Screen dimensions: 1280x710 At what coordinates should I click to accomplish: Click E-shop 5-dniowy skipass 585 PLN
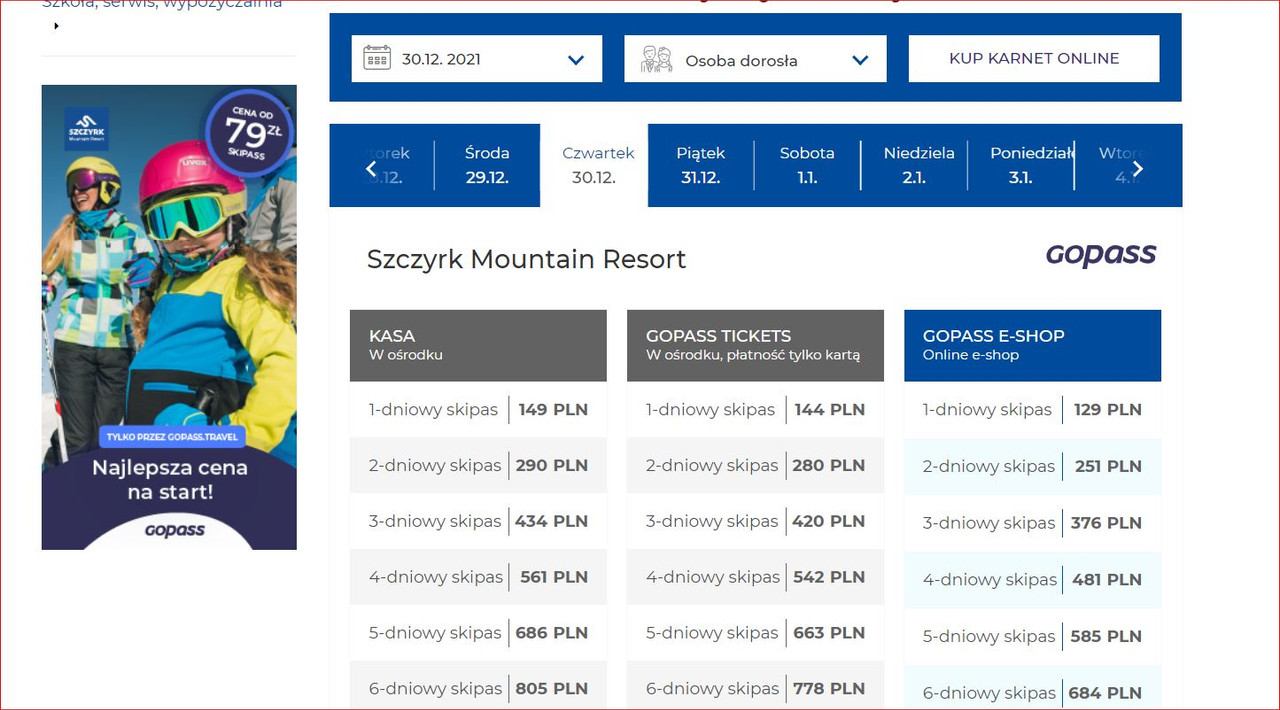[1032, 636]
